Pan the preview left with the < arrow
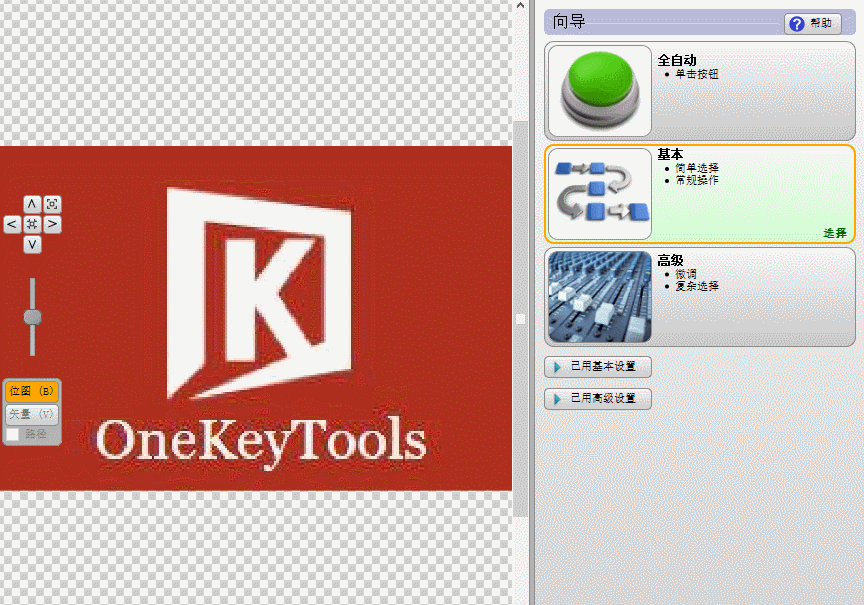 (12, 224)
